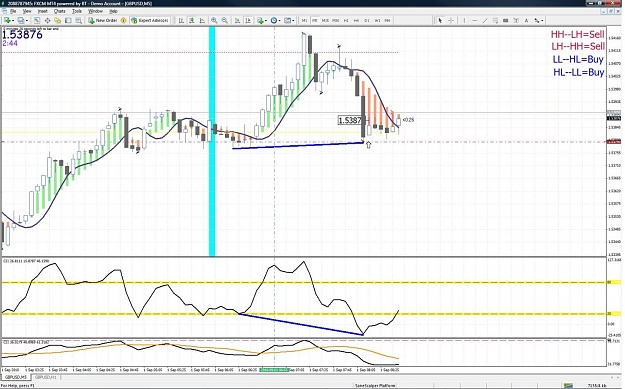625x389 pixels.
Task: Select the MN timeframe
Action: [387, 20]
